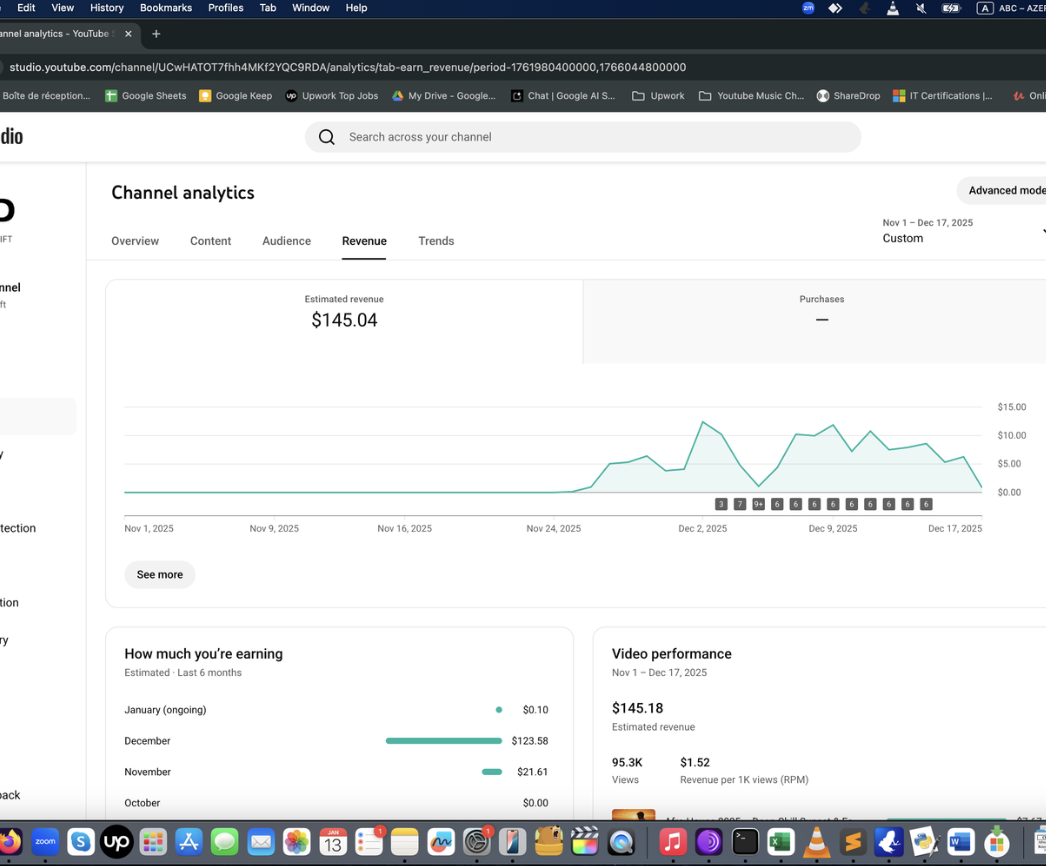This screenshot has height=866, width=1046.
Task: Switch to the Audience tab
Action: (x=286, y=241)
